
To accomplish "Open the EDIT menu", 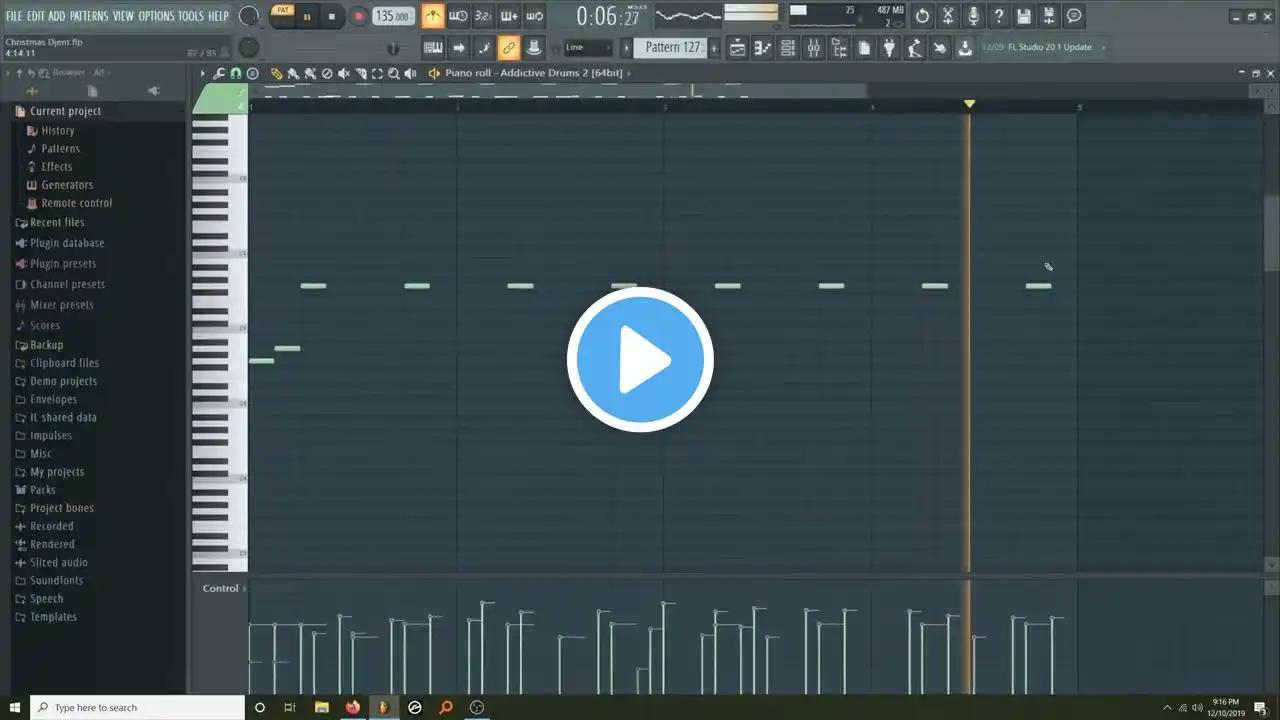I will tap(35, 16).
